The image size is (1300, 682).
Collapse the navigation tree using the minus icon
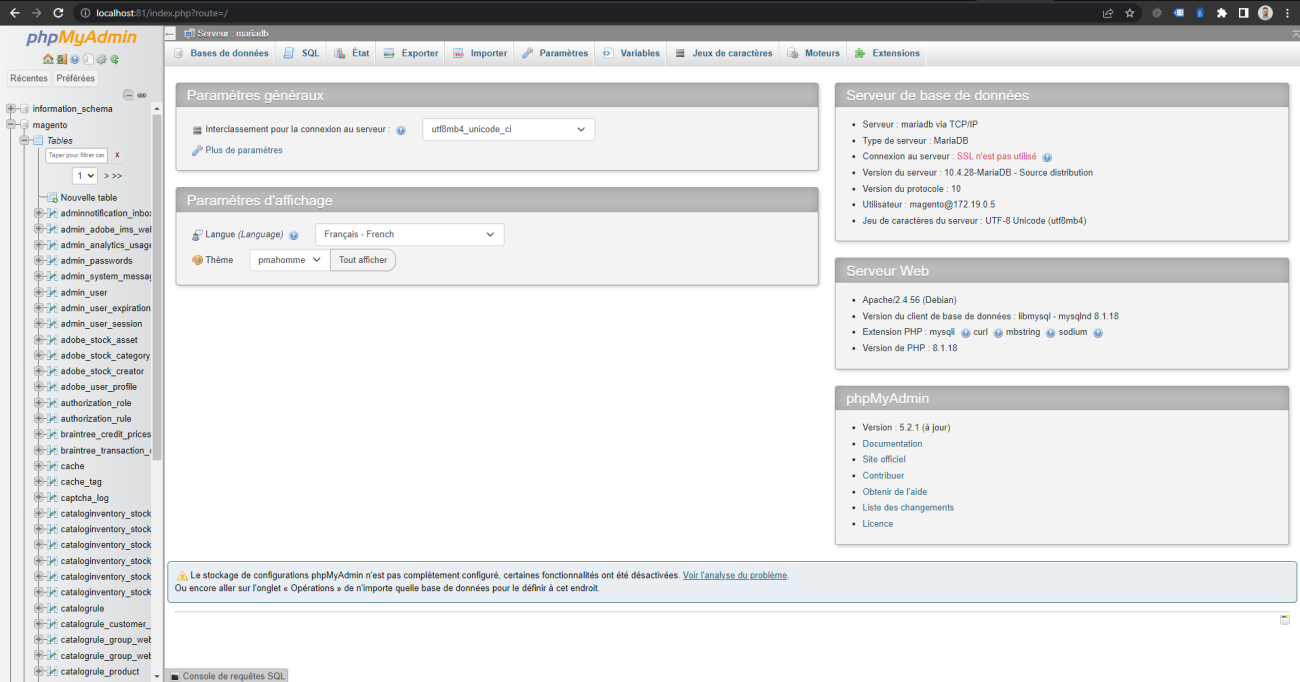(127, 94)
